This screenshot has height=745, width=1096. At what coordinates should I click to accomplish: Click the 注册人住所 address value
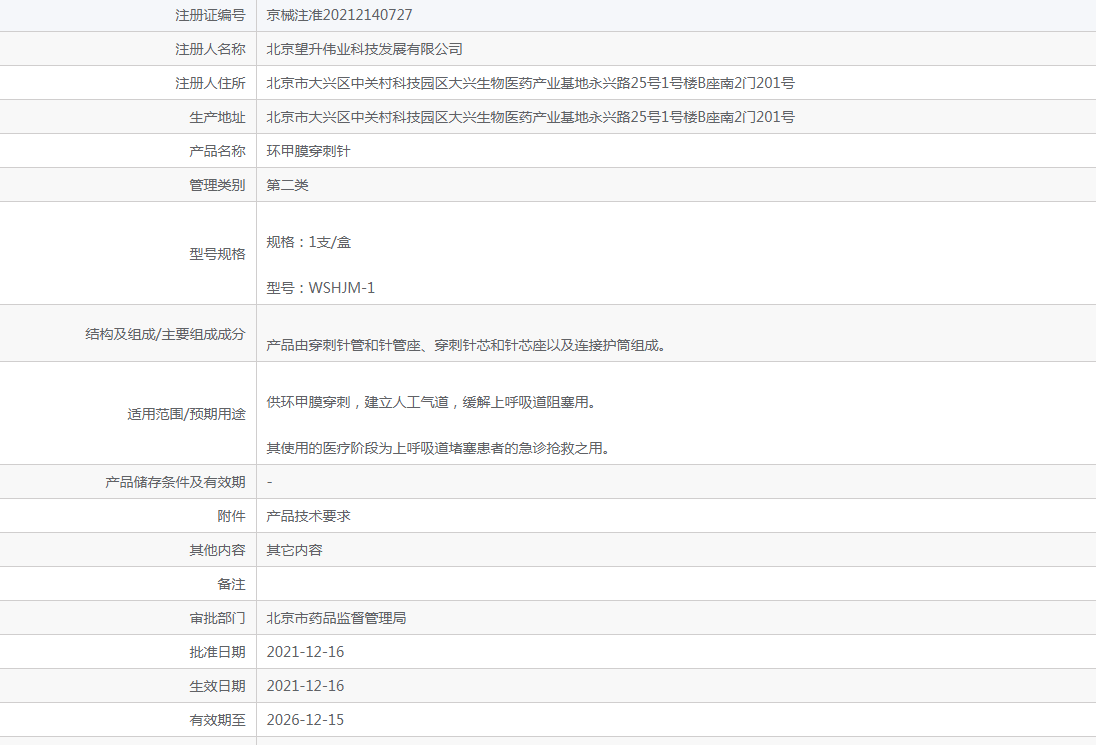click(x=530, y=83)
